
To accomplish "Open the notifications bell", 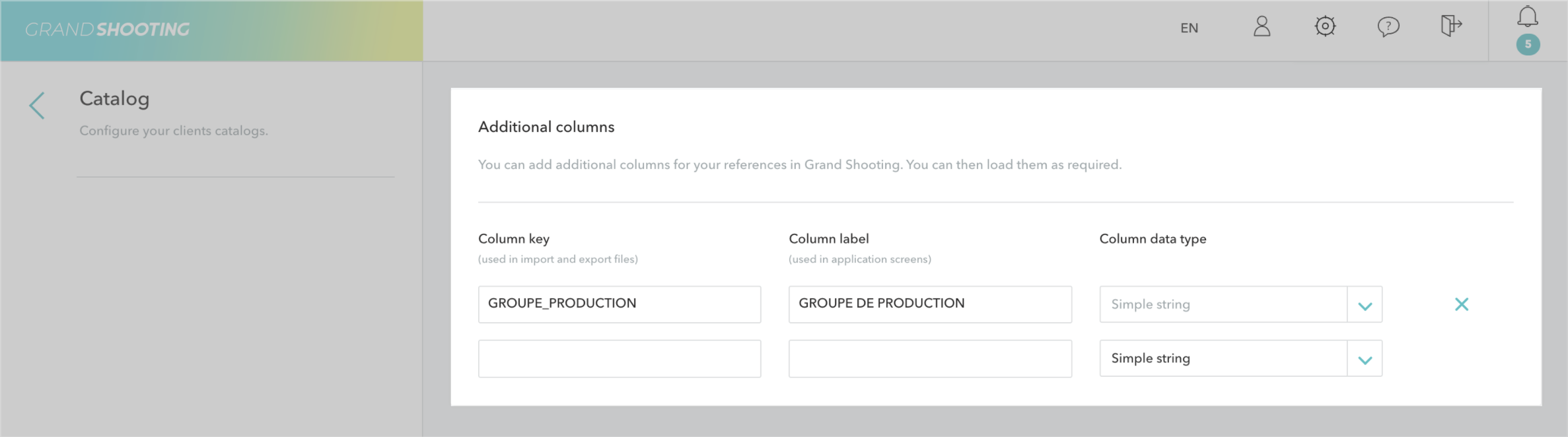I will (1527, 17).
